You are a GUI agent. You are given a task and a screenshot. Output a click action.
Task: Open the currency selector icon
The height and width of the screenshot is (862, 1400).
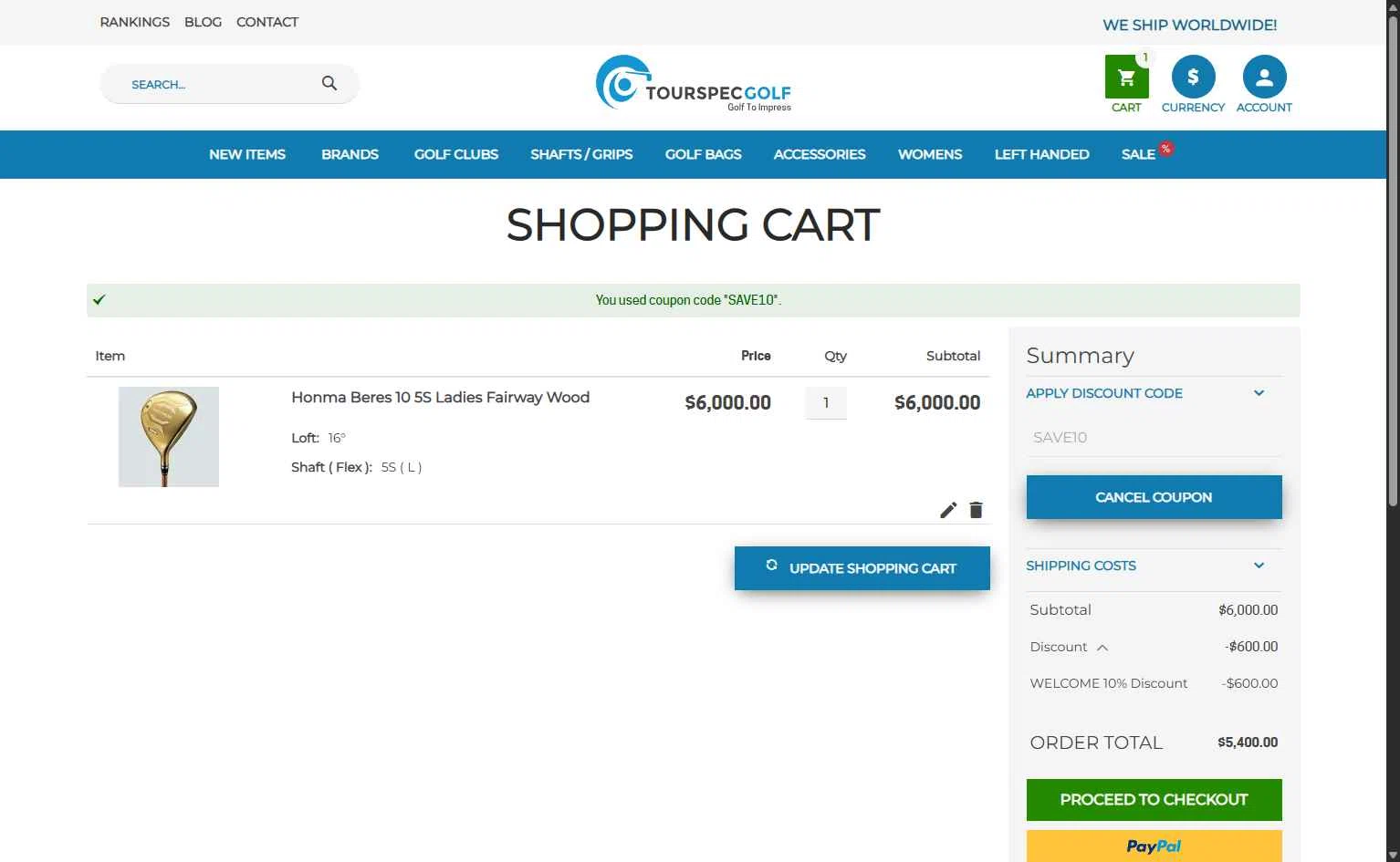(x=1193, y=78)
